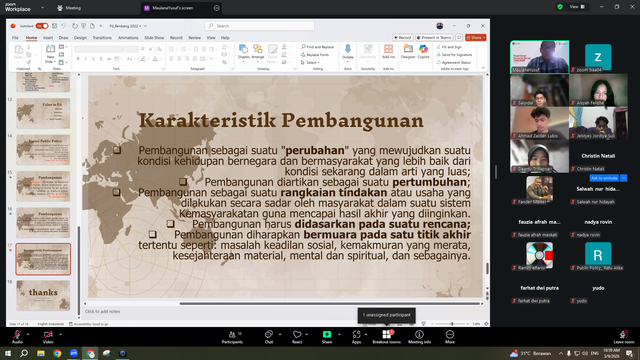This screenshot has height=360, width=640.
Task: Adjust the PowerPoint zoom slider
Action: [452, 324]
